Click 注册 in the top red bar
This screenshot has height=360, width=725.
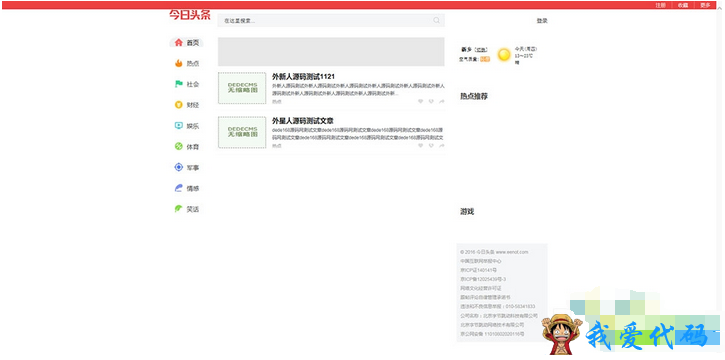[660, 5]
